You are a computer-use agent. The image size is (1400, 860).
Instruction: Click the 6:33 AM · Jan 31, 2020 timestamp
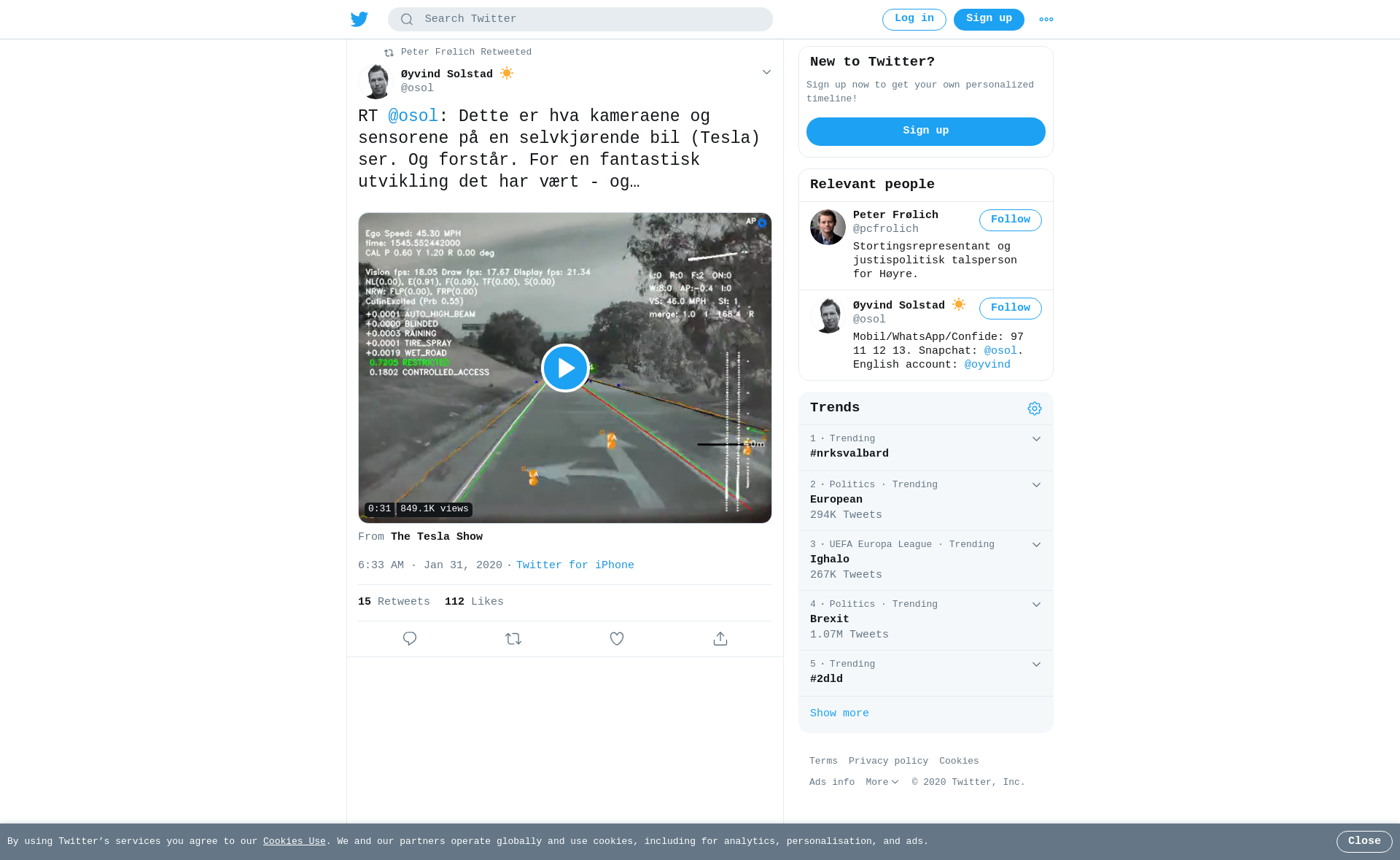pyautogui.click(x=430, y=565)
